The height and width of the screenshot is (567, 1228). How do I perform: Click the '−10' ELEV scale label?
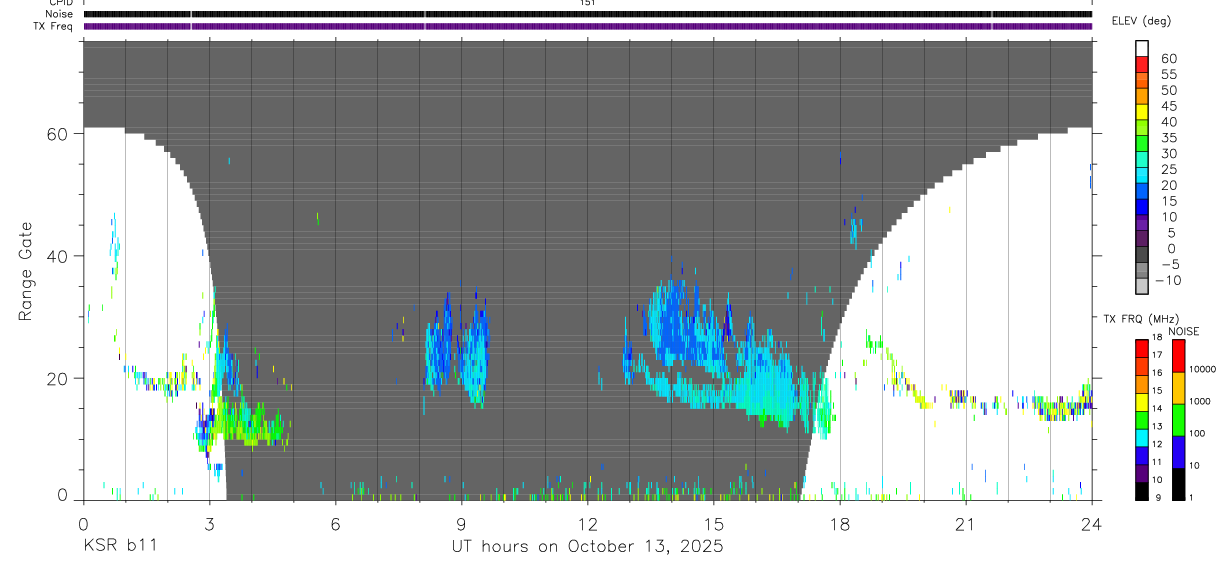click(x=1168, y=281)
